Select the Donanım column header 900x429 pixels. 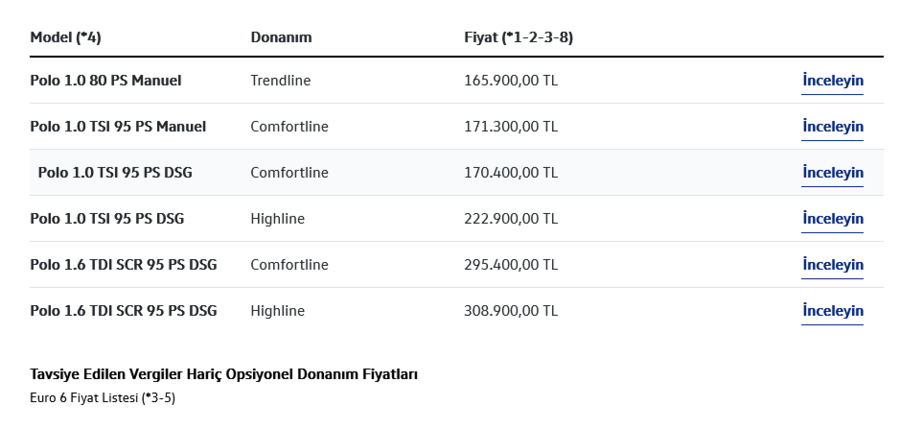pyautogui.click(x=281, y=37)
